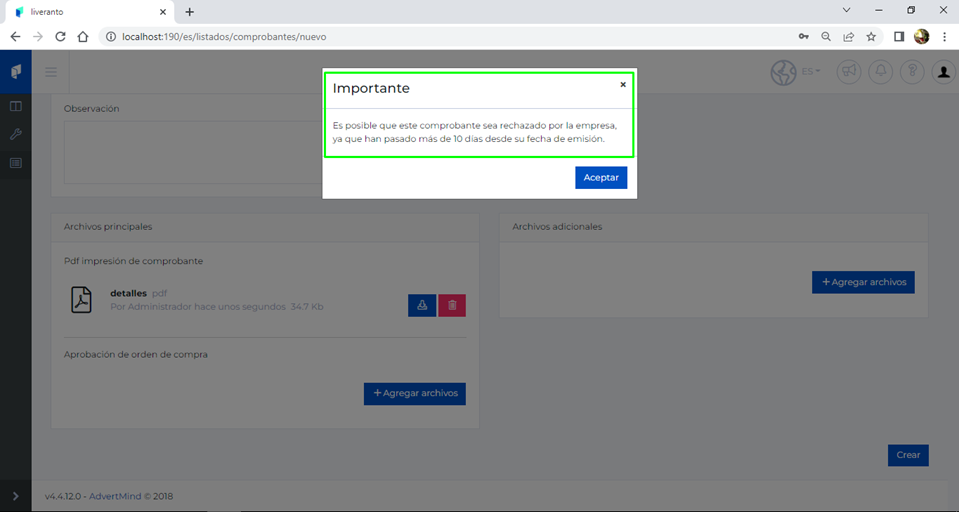Open the notifications bell
The image size is (959, 512).
[880, 72]
